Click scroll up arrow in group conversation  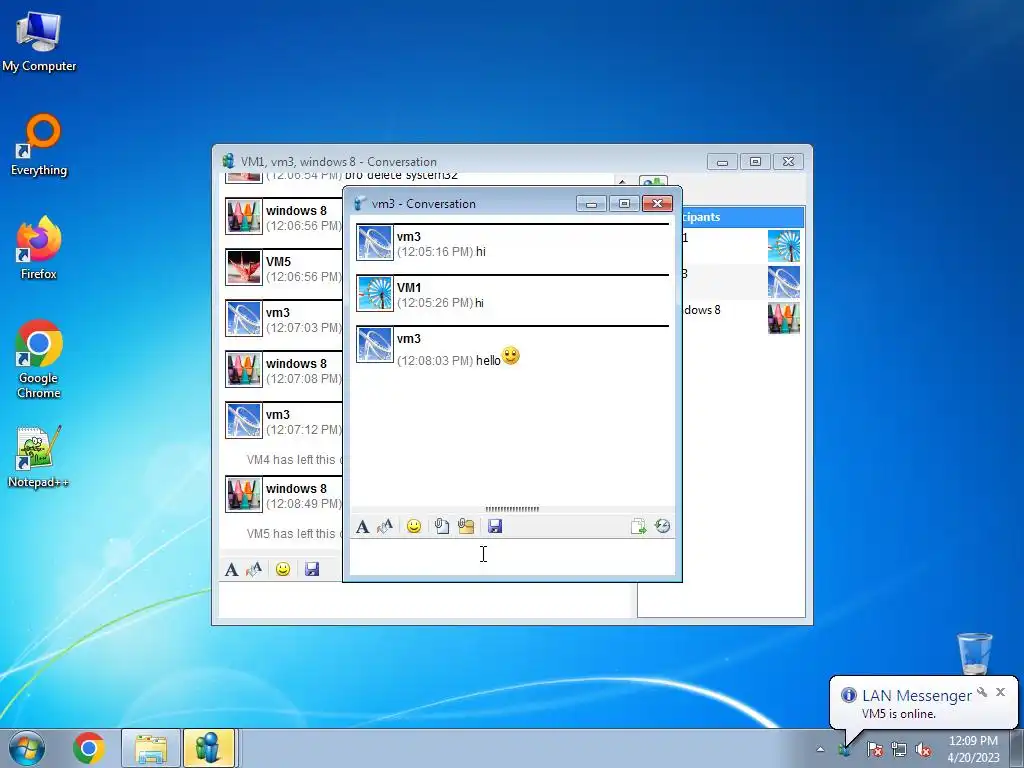622,181
